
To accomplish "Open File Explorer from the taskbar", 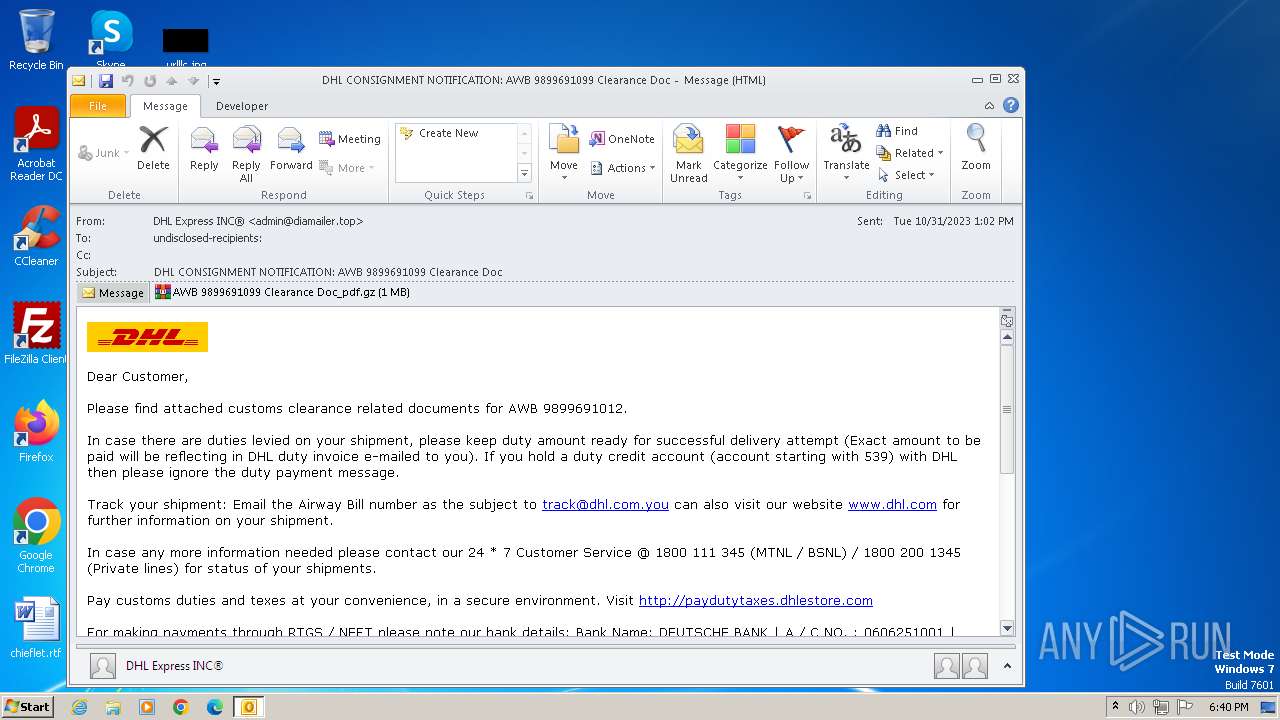I will tap(113, 707).
